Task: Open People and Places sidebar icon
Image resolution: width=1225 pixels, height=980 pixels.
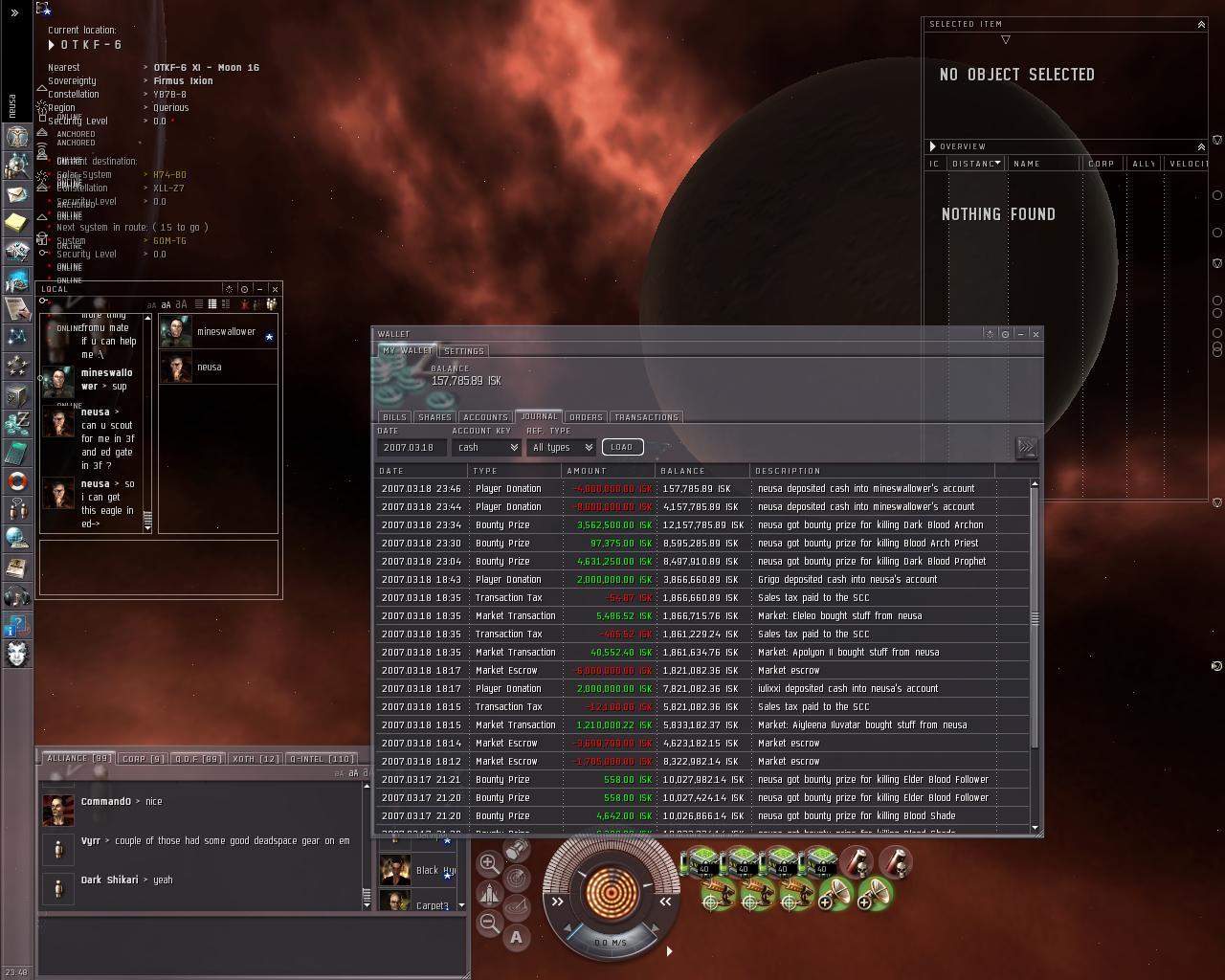Action: coord(17,166)
